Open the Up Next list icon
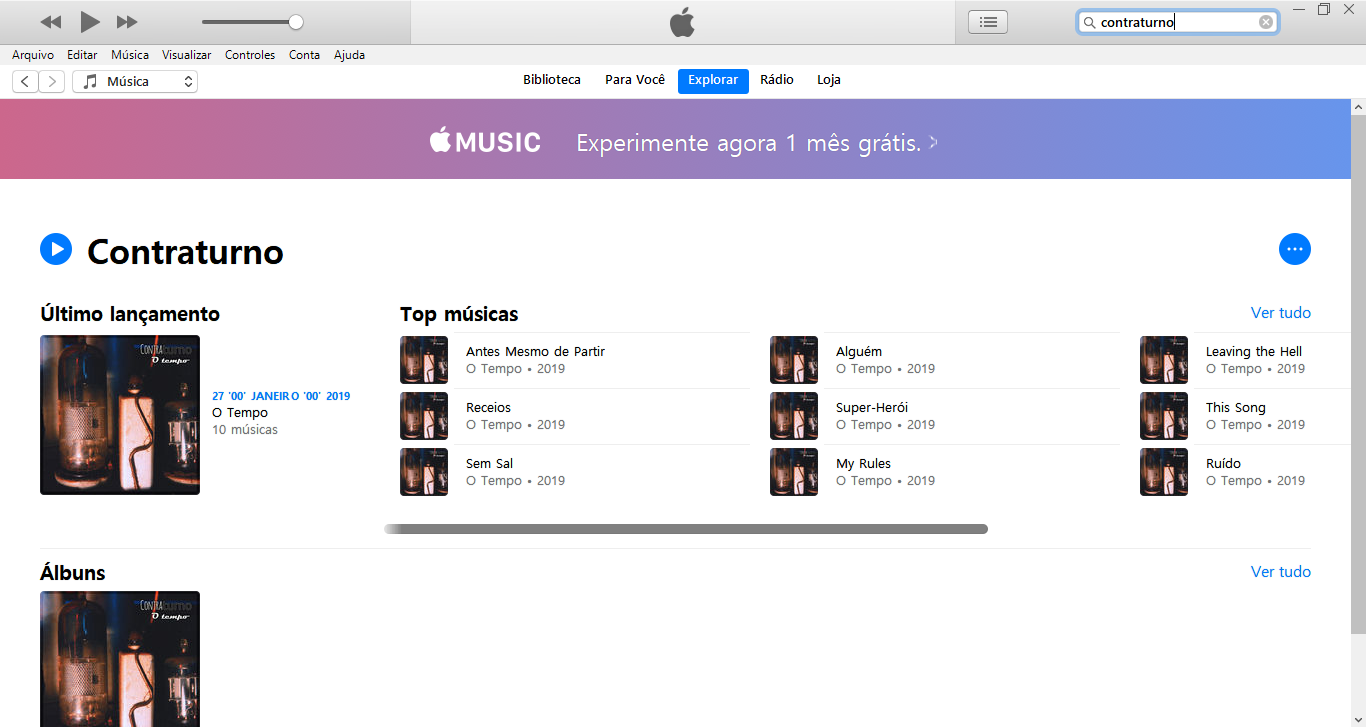 tap(988, 22)
